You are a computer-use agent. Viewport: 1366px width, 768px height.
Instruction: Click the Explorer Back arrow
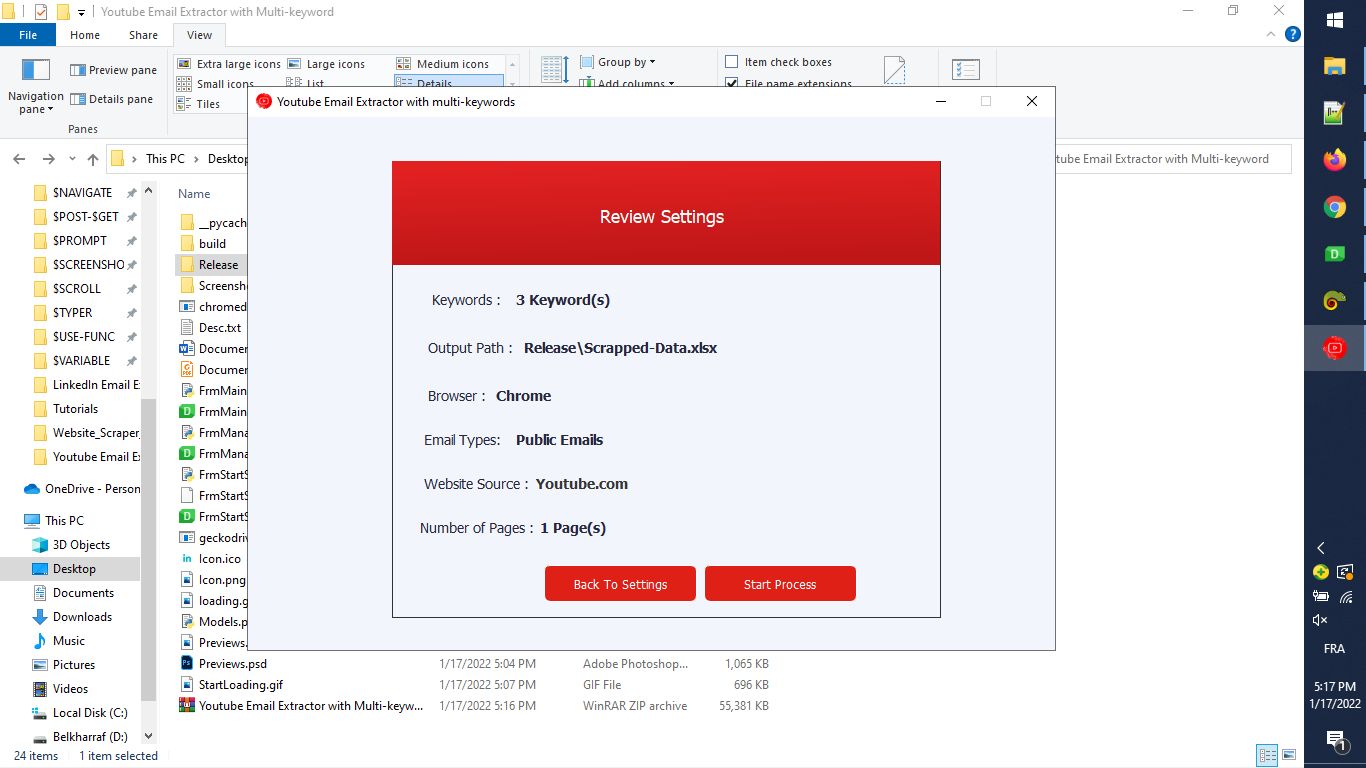click(19, 159)
